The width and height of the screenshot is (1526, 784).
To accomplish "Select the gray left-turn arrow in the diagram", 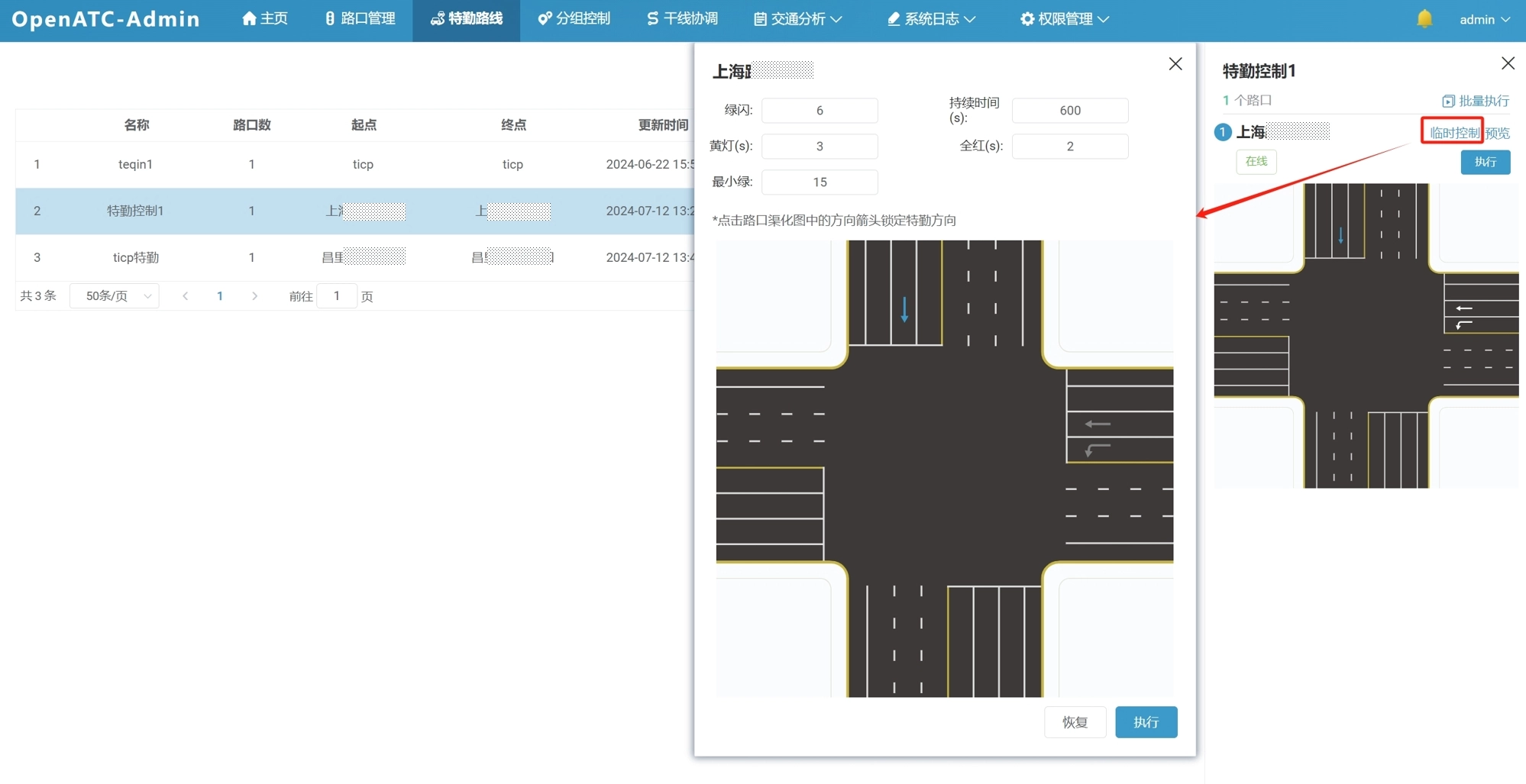I will click(1097, 450).
